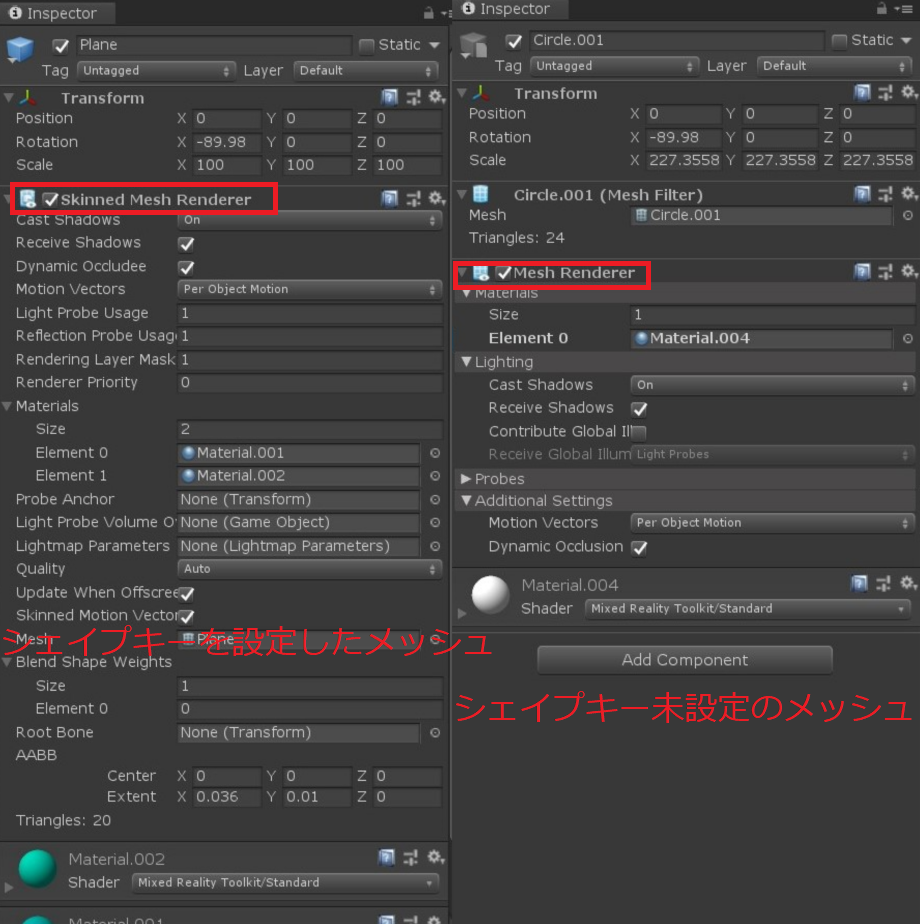Open Layer dropdown for Plane
The width and height of the screenshot is (920, 924).
pos(365,71)
